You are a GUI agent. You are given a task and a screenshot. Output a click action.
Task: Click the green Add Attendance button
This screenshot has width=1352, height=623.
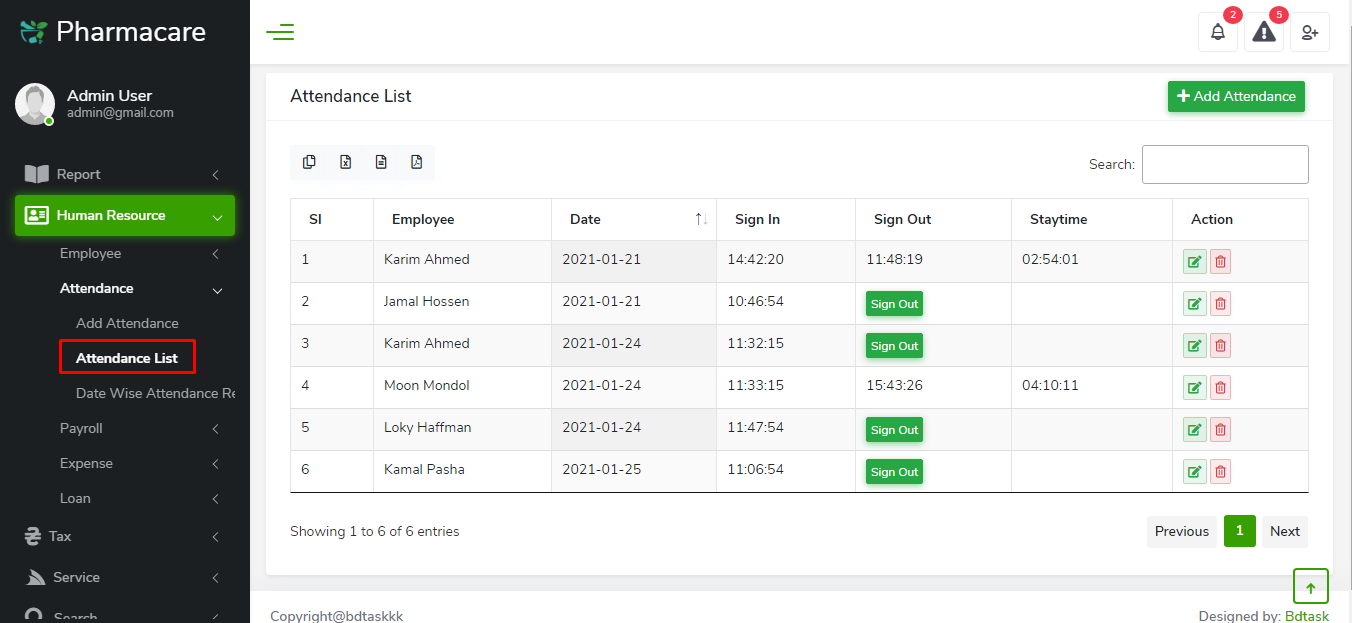(x=1236, y=96)
